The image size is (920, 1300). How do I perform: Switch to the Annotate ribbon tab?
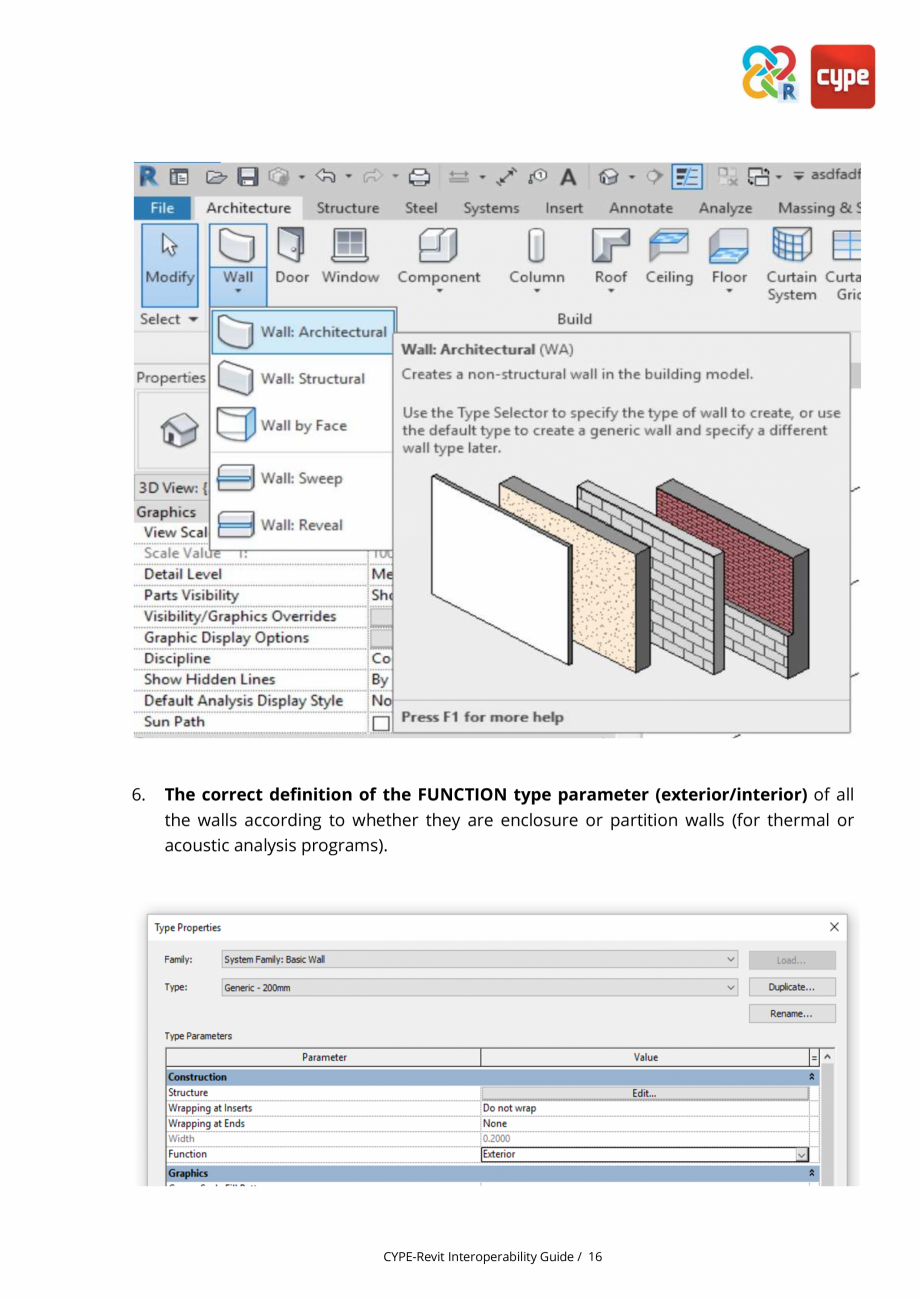640,208
